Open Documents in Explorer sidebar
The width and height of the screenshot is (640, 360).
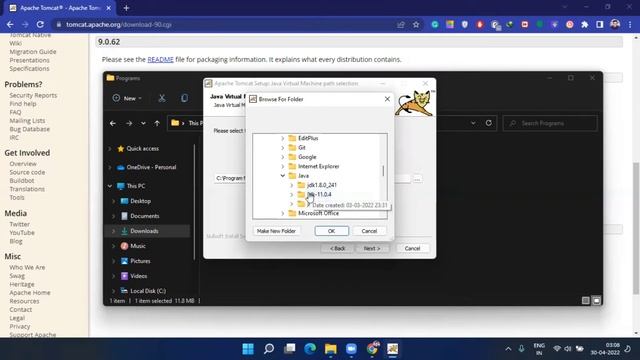pyautogui.click(x=144, y=216)
